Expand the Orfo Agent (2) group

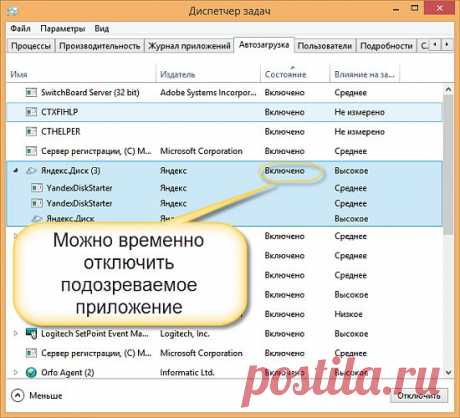(15, 372)
